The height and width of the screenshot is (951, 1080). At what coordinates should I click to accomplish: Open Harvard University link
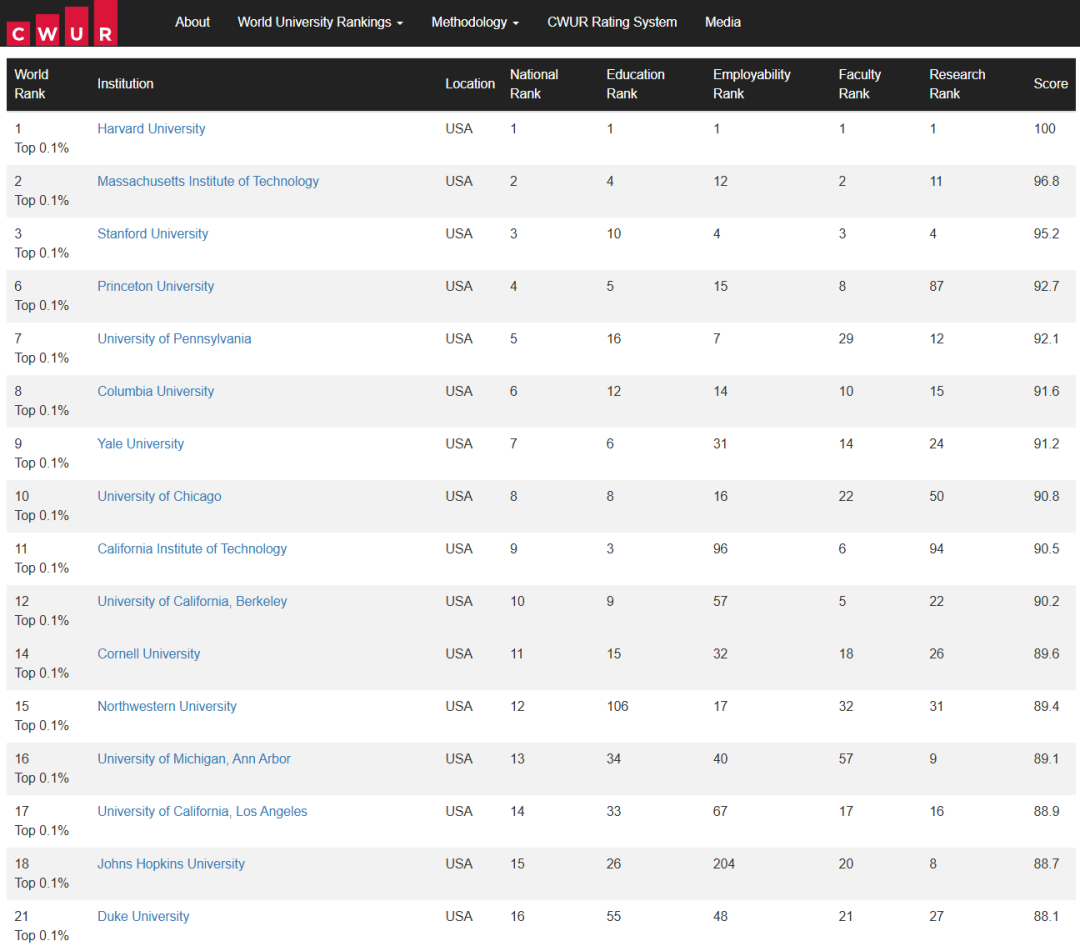click(x=151, y=129)
